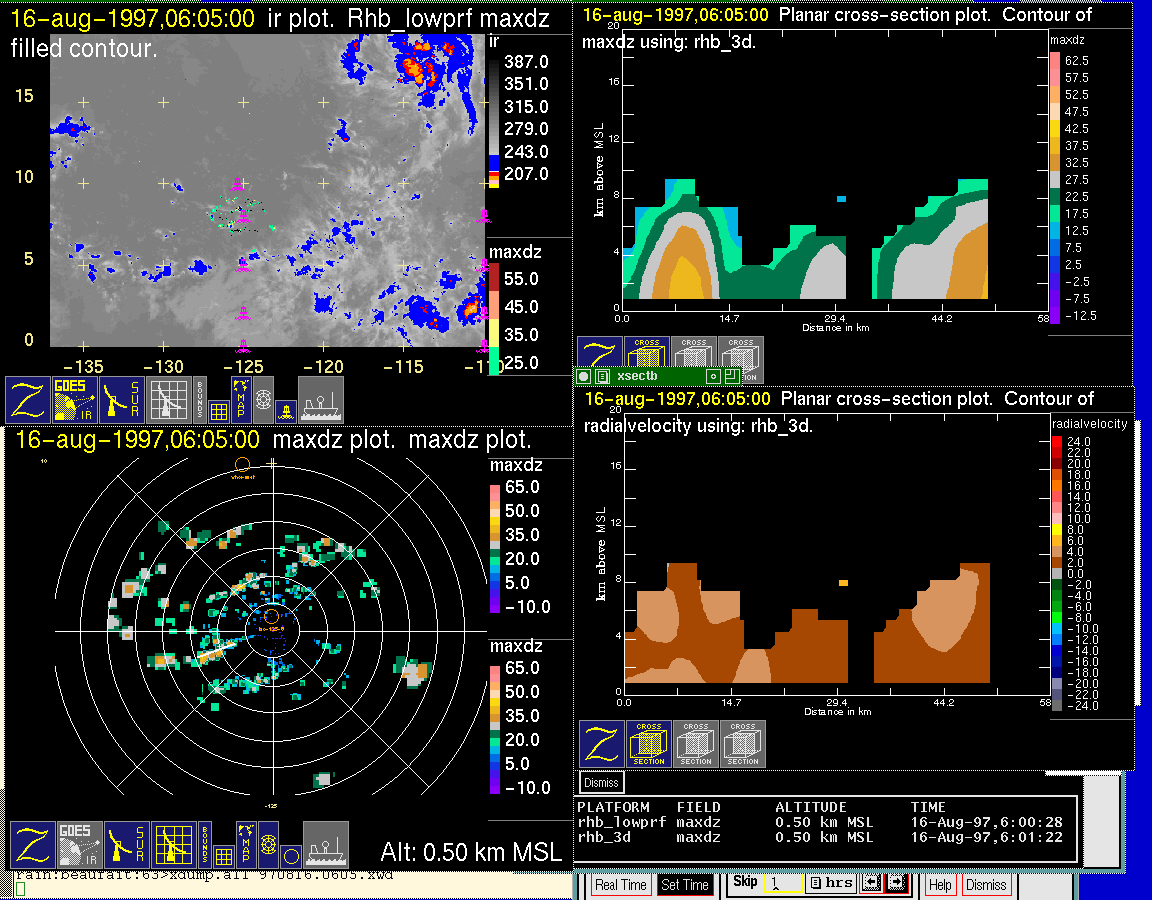Toggle Set Time mode
1152x900 pixels.
click(685, 885)
